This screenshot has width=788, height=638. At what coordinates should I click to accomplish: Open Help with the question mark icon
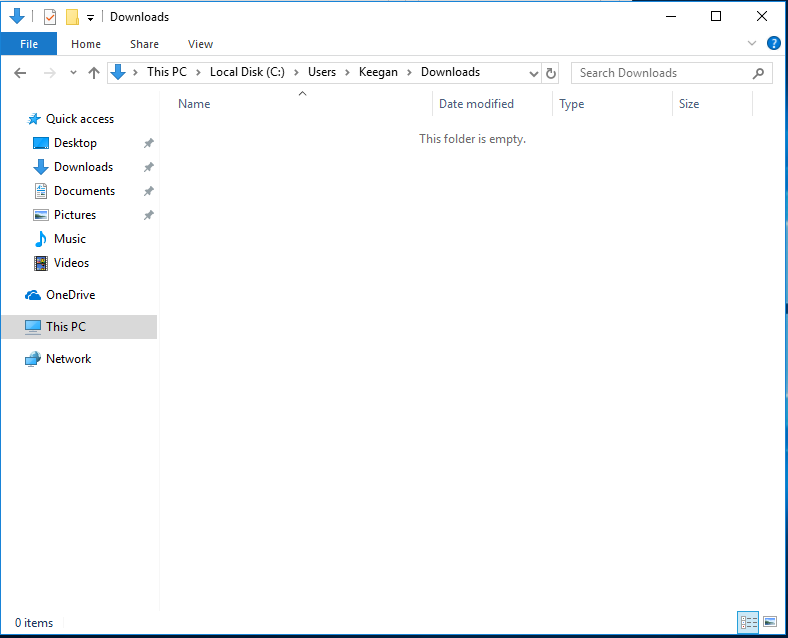(x=774, y=43)
